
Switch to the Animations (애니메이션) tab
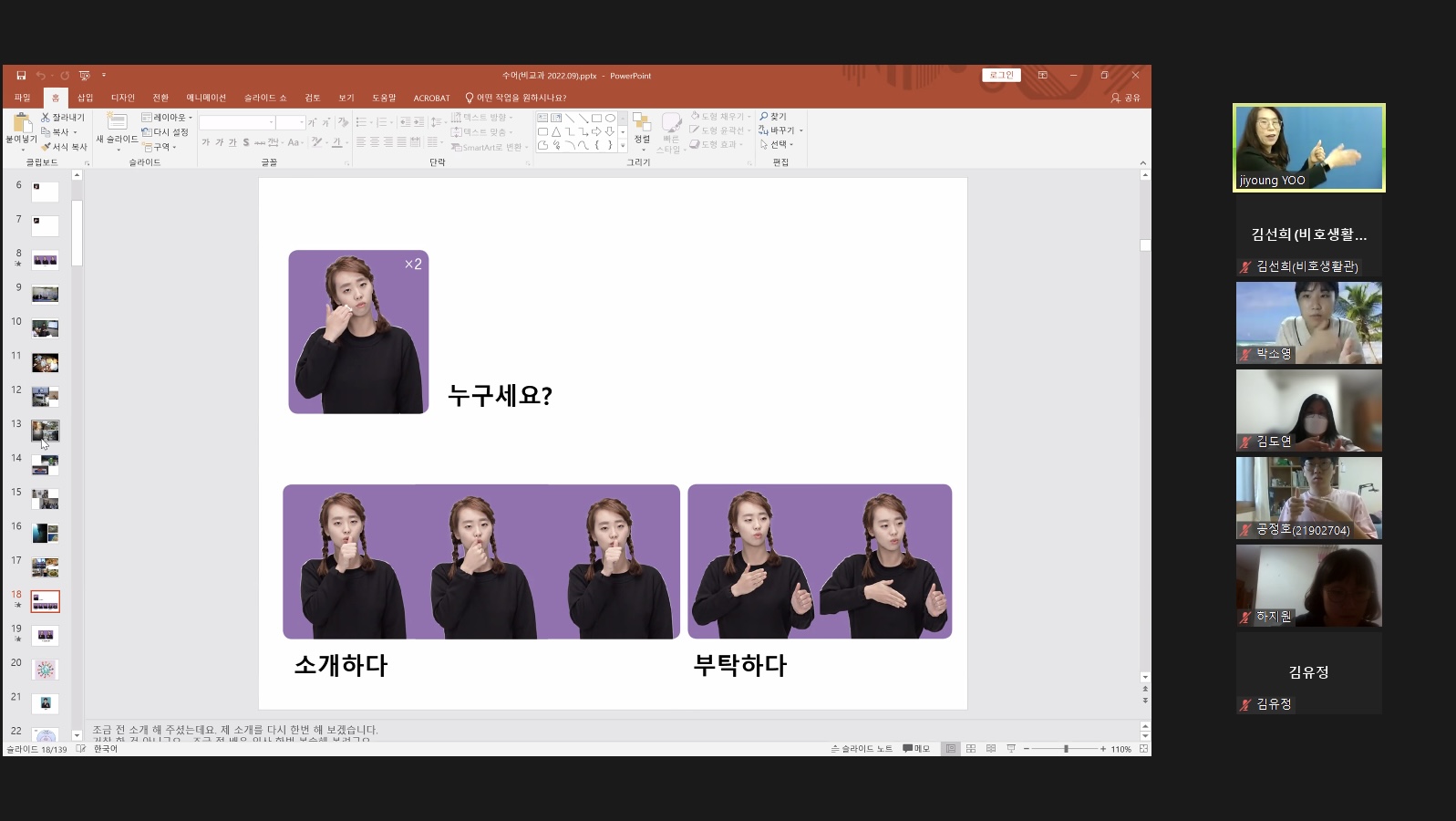206,98
